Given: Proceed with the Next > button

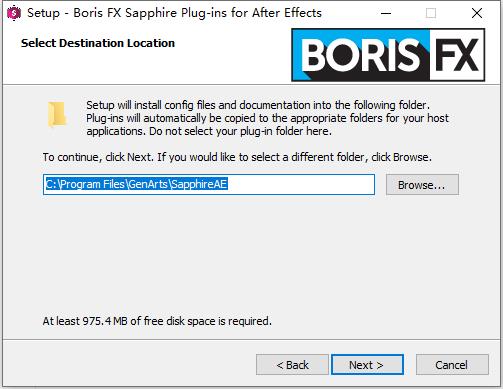Looking at the screenshot, I should [x=367, y=365].
